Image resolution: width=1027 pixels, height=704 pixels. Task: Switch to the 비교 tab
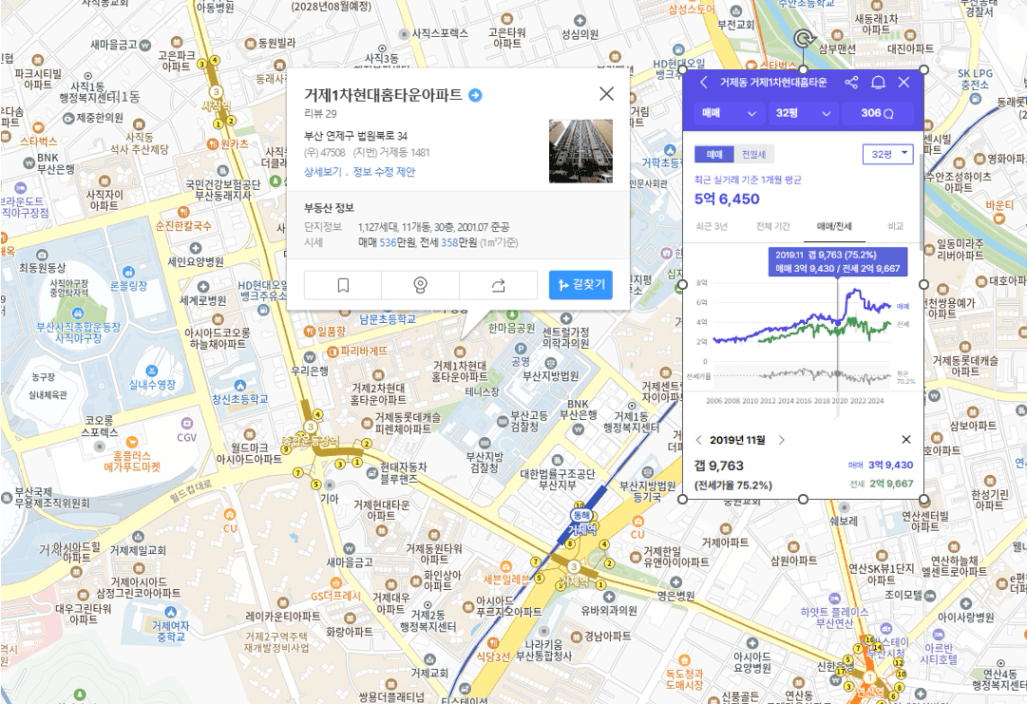tap(895, 227)
